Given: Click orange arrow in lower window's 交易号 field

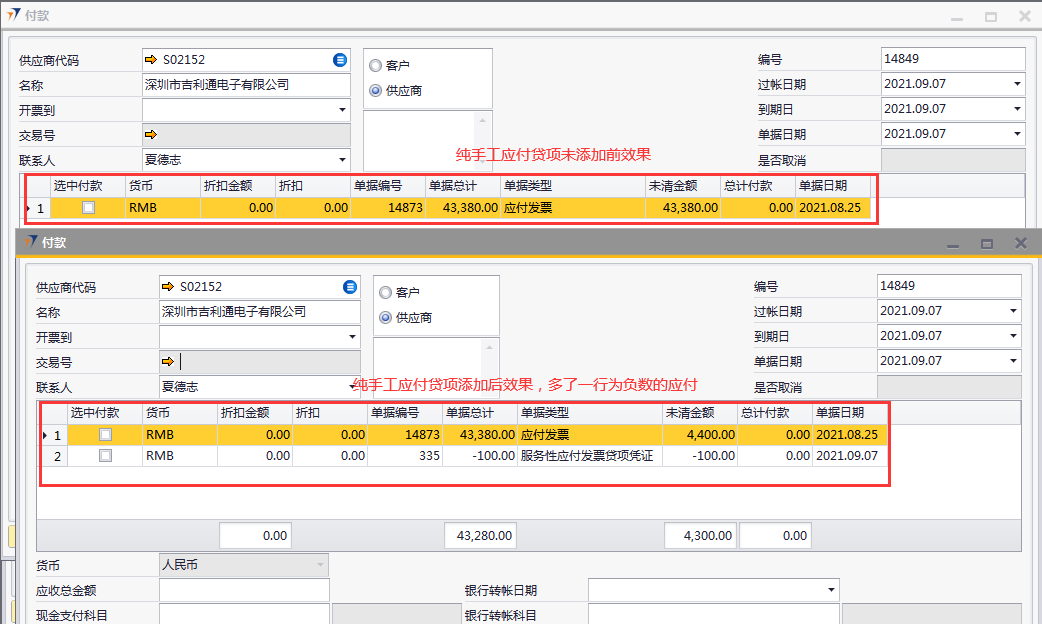Looking at the screenshot, I should [x=168, y=362].
